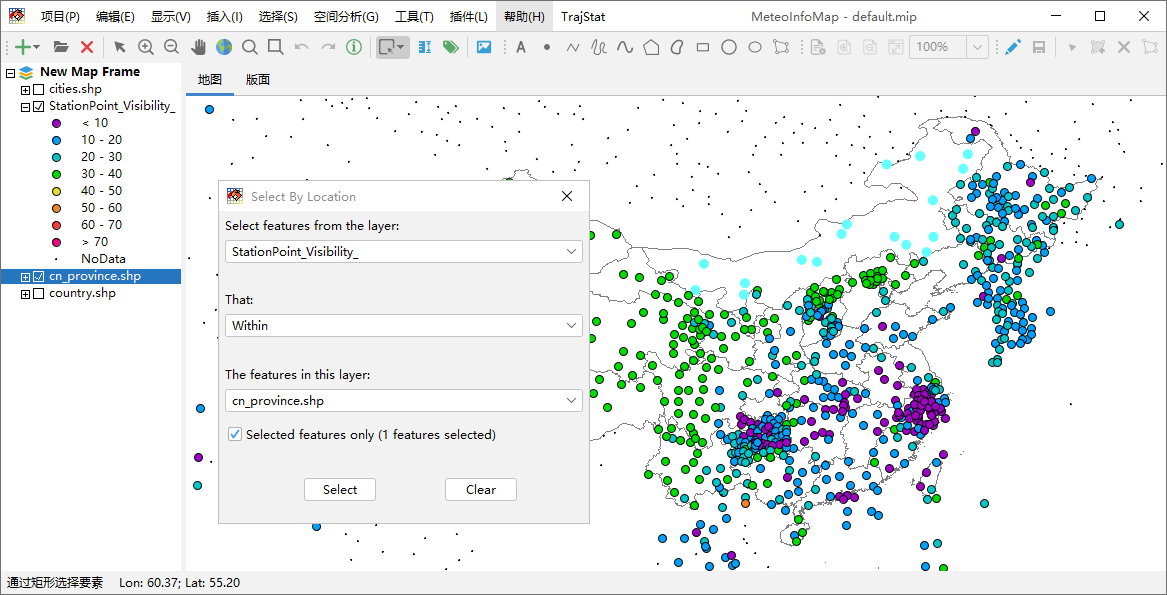Select the label tag icon in toolbar
Screen dimensions: 1167x595
[451, 47]
